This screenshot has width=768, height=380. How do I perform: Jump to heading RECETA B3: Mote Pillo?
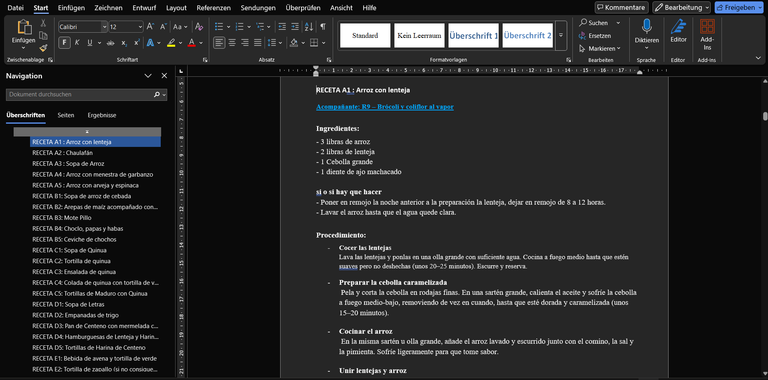click(62, 217)
